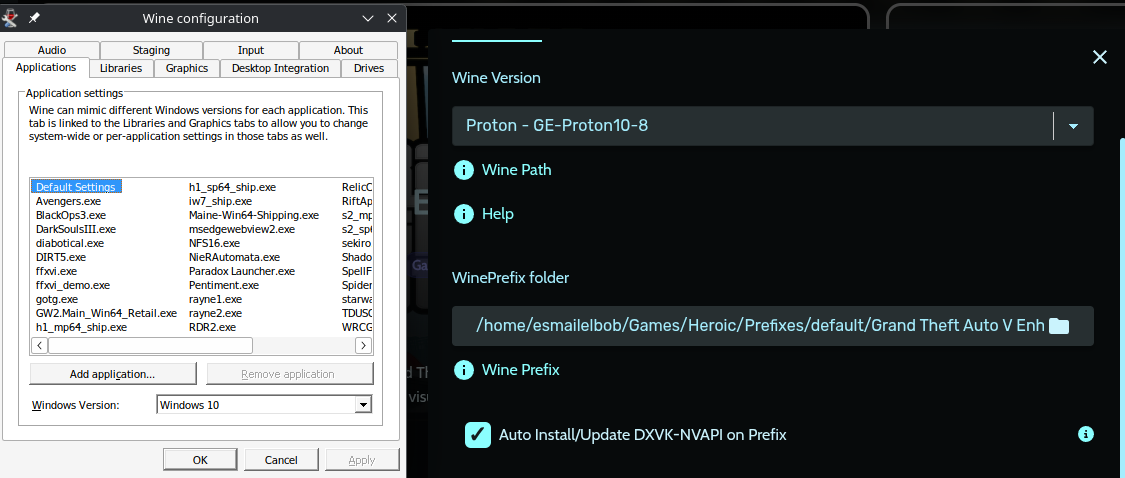Screen dimensions: 1125x478
Task: Select ffxvi.exe in the list
Action: (56, 271)
